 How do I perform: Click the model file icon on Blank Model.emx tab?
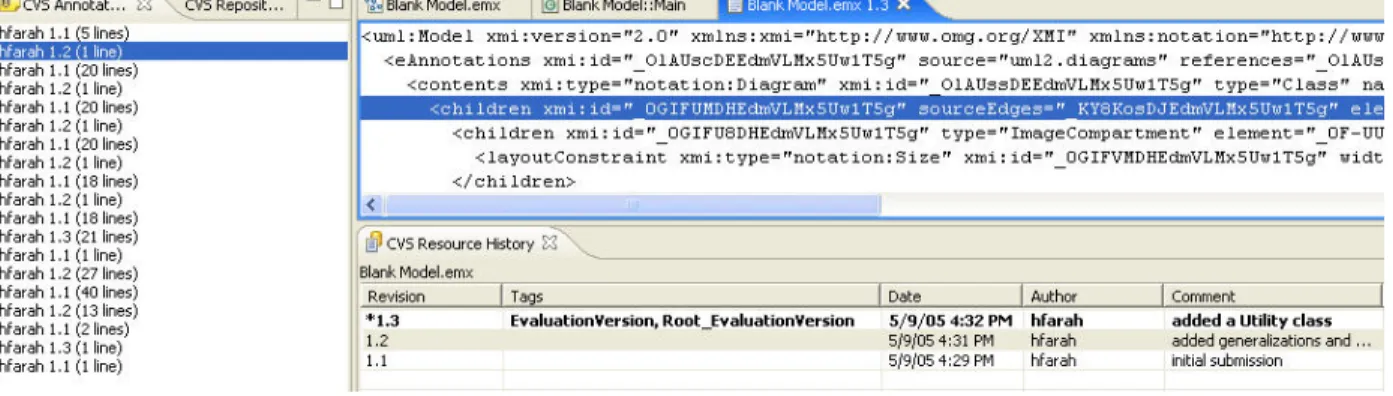pos(375,7)
